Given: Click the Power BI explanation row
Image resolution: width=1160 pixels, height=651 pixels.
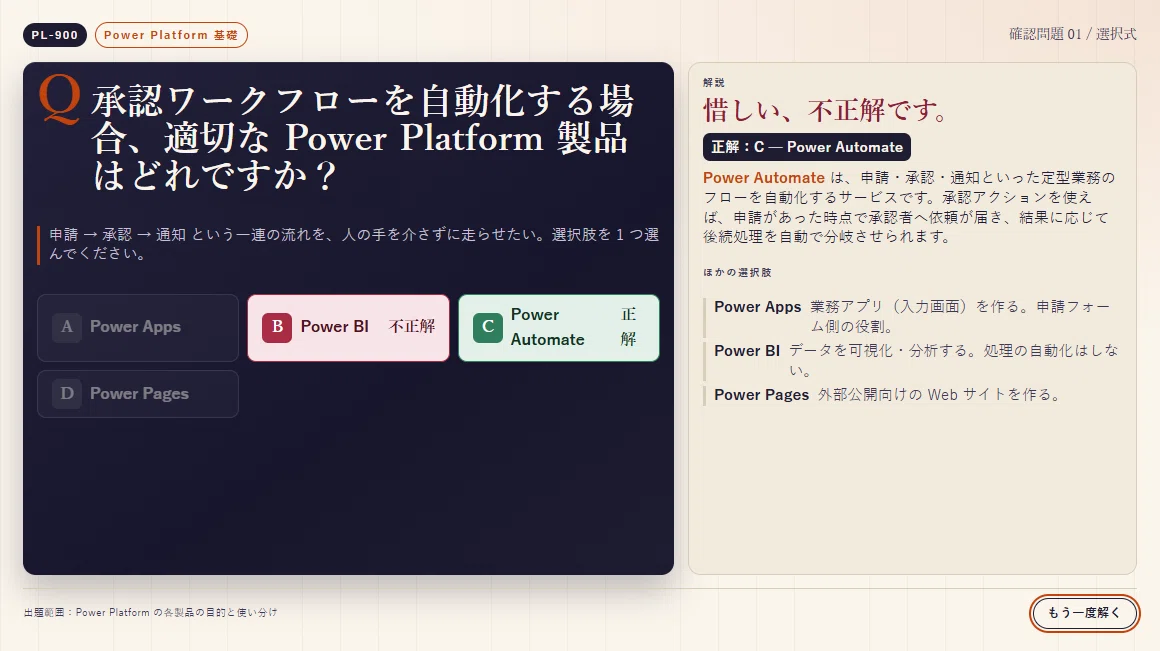Looking at the screenshot, I should [911, 360].
